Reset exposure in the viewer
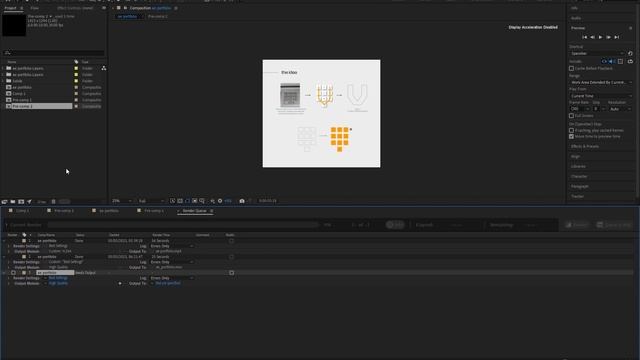640x360 pixels. click(x=220, y=201)
